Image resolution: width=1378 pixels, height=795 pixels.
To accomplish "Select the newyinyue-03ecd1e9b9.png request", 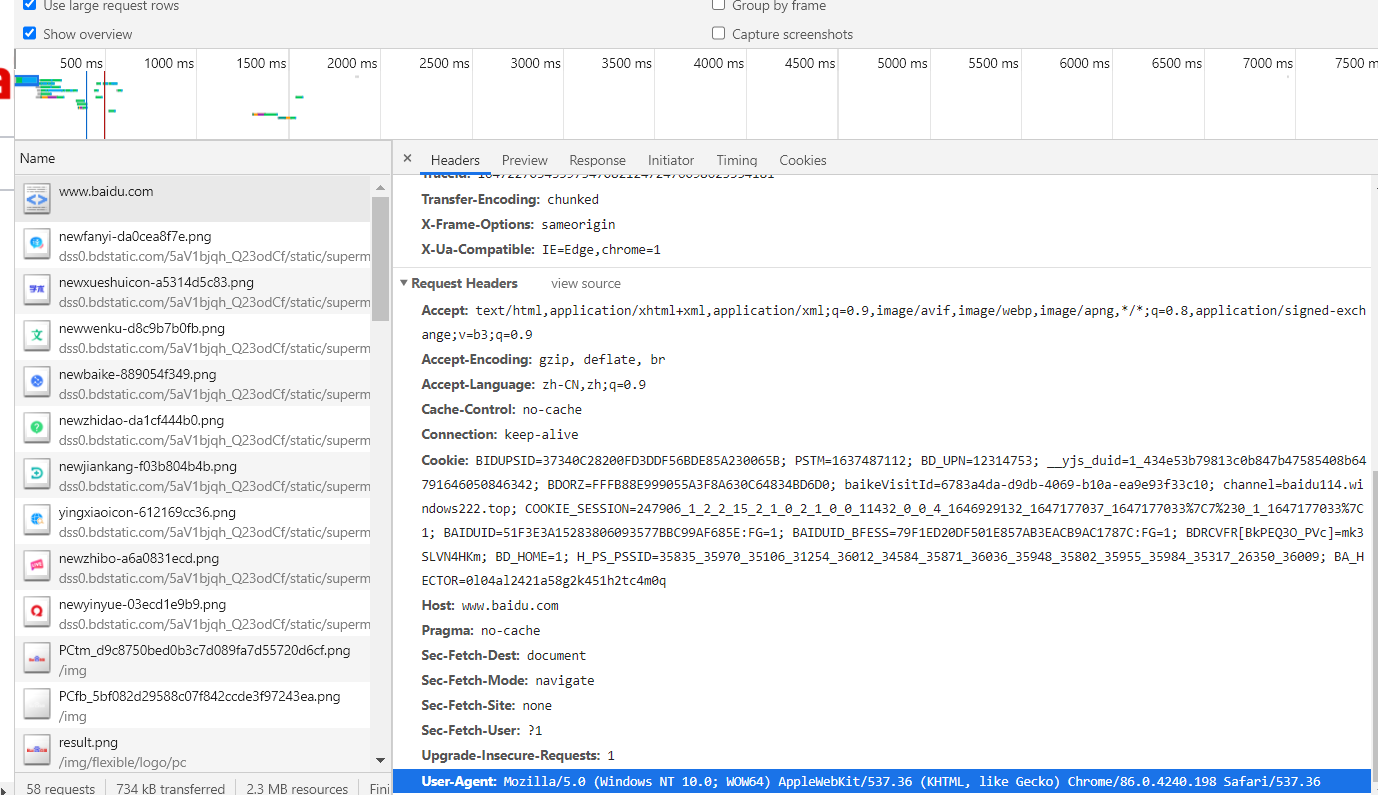I will point(193,612).
